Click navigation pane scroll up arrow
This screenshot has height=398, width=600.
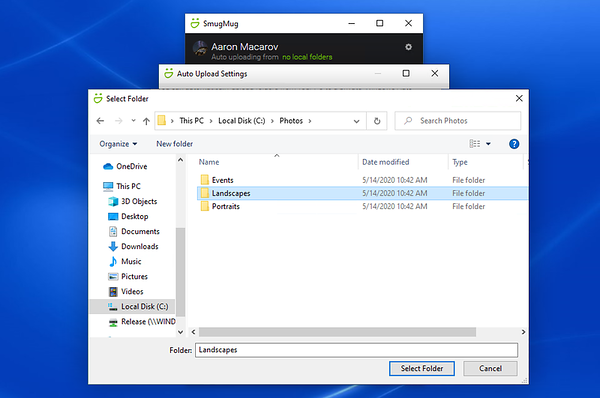[181, 160]
